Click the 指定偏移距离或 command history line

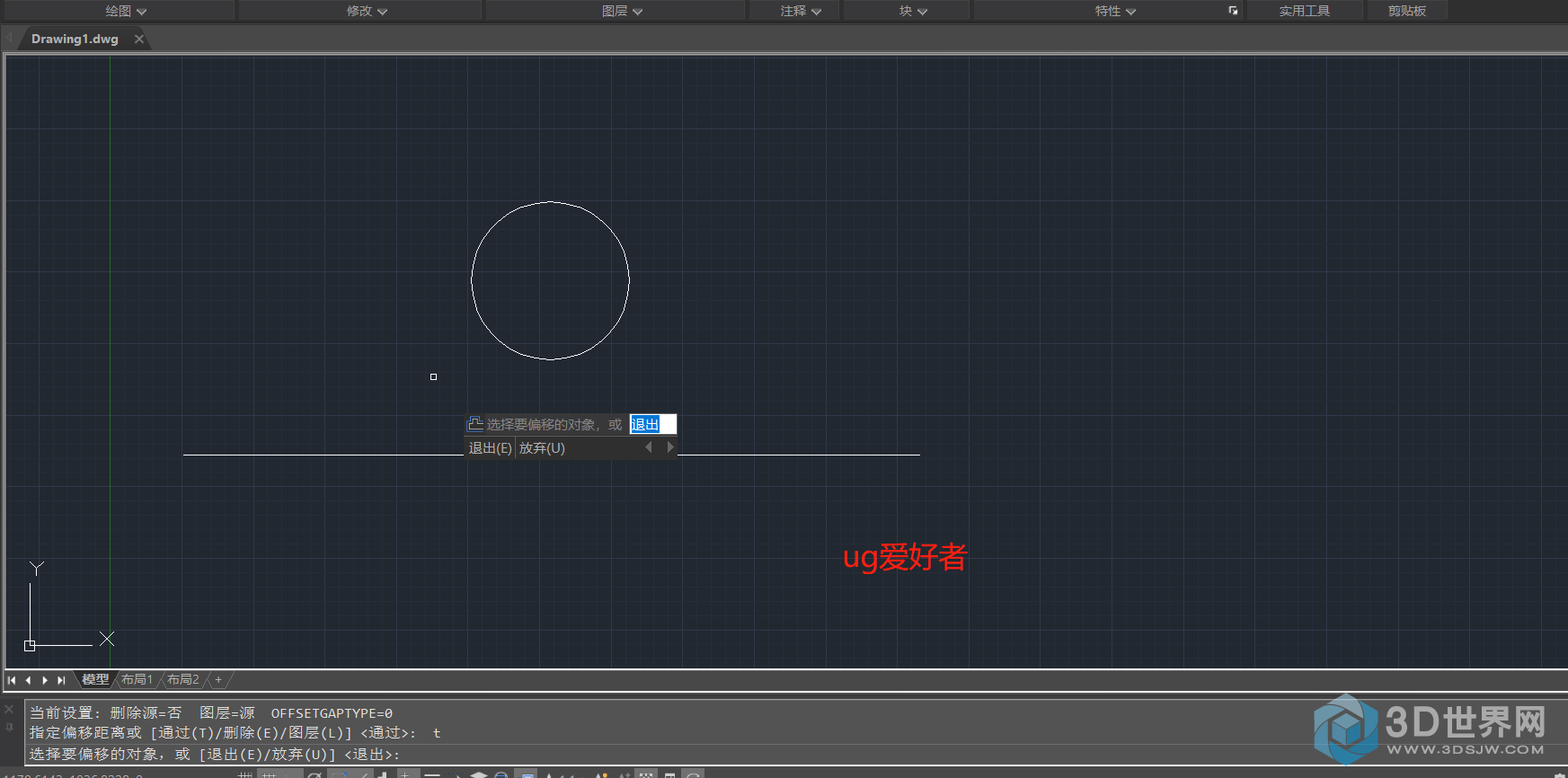tap(235, 733)
